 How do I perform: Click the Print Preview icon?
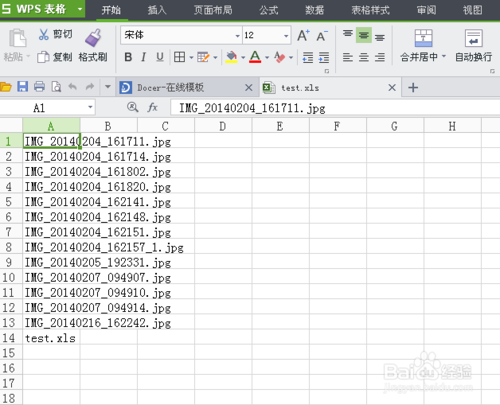tap(56, 87)
